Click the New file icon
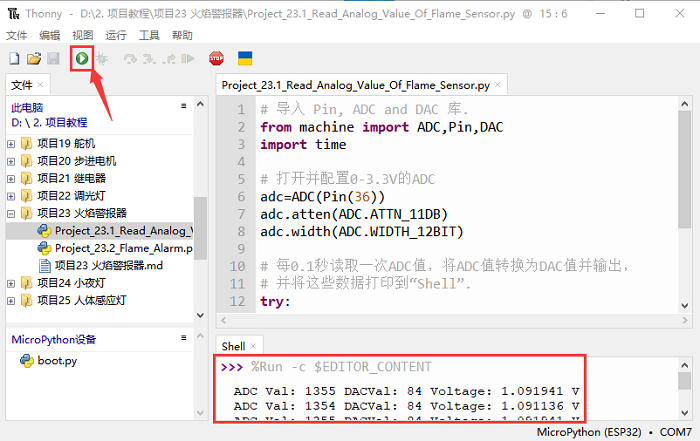Screen dimensions: 700x441 [x=14, y=59]
